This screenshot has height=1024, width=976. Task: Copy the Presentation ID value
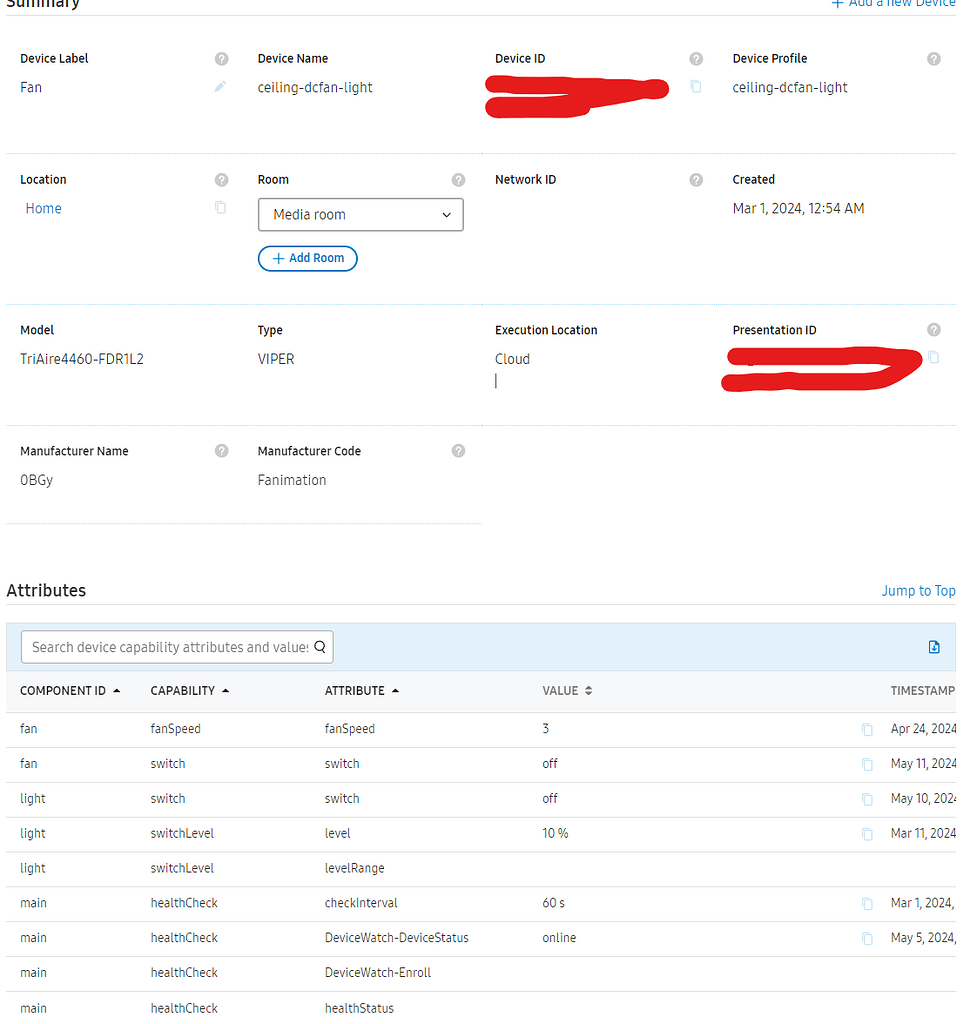[934, 357]
